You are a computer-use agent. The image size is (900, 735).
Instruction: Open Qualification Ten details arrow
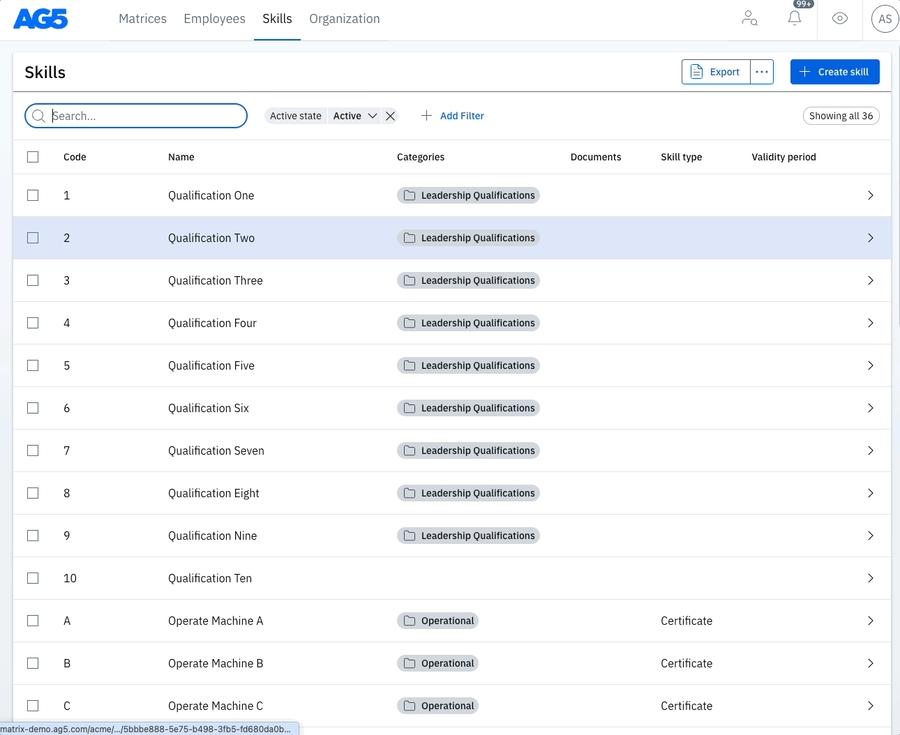click(870, 579)
